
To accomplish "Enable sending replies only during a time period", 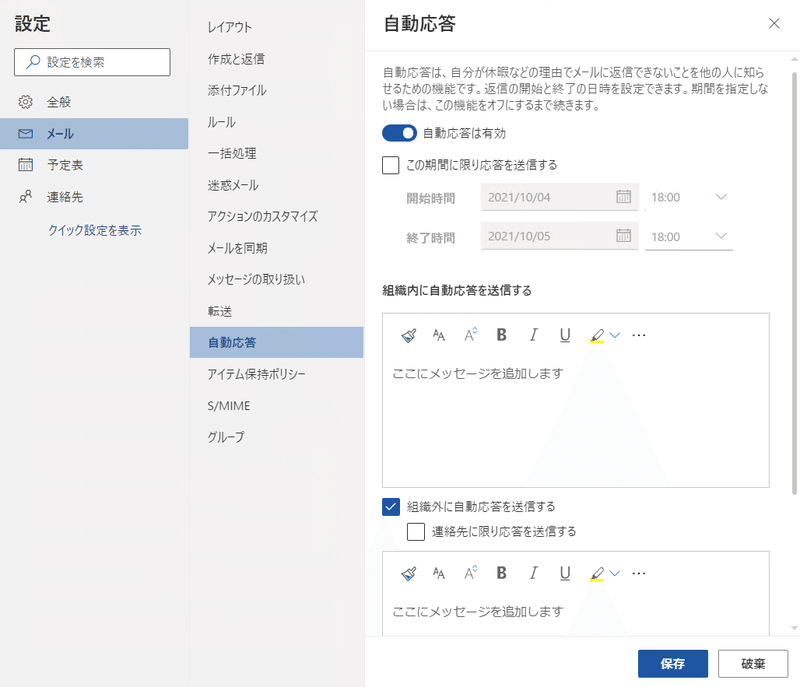I will [390, 164].
